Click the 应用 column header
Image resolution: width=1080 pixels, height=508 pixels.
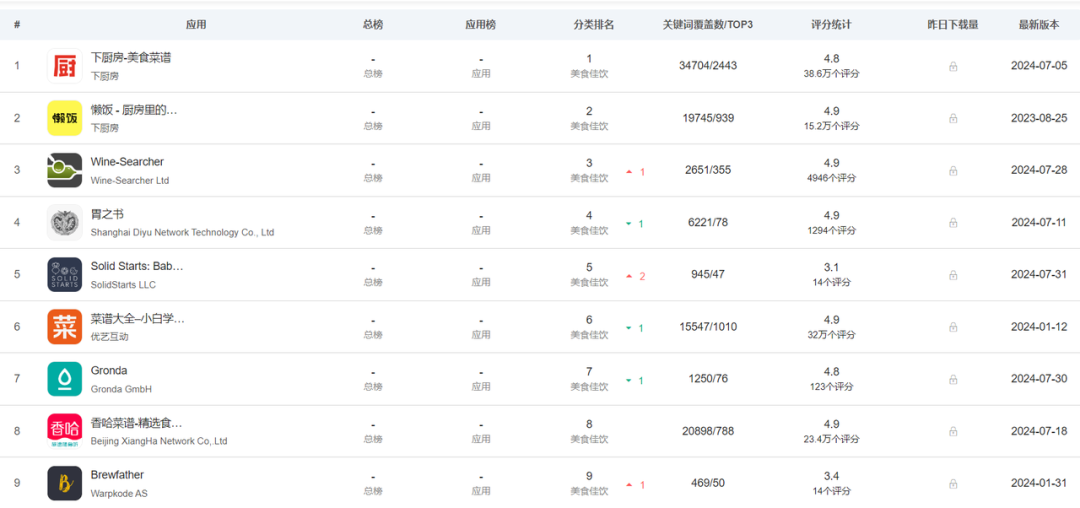pos(196,25)
